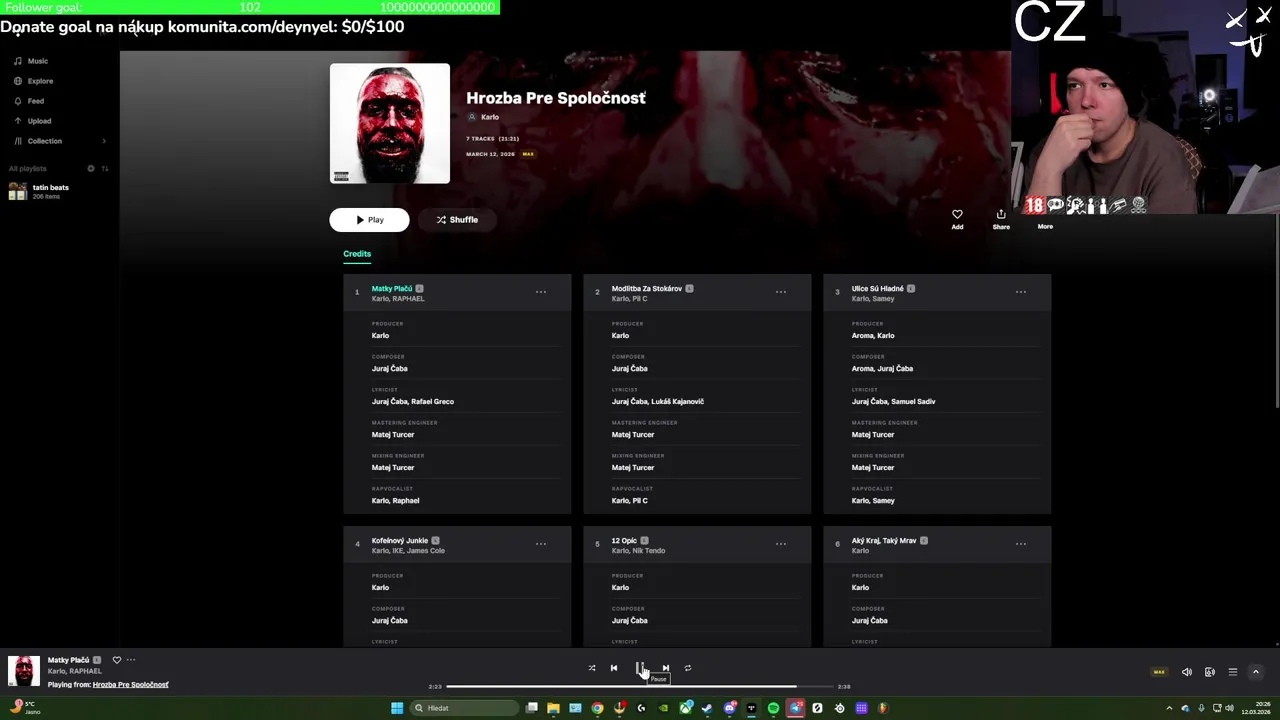Screen dimensions: 1280x720
Task: Create a new playlist with plus icon
Action: click(91, 168)
